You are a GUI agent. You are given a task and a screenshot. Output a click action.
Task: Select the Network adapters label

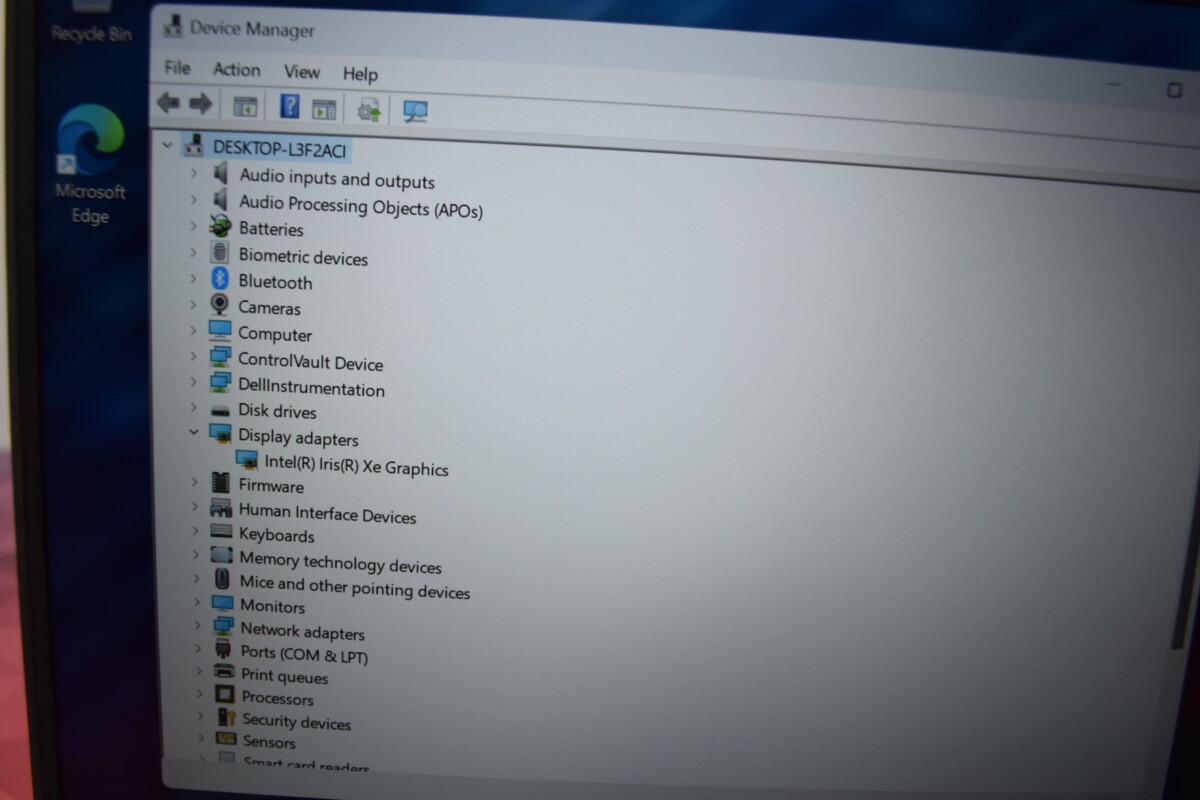pyautogui.click(x=302, y=631)
